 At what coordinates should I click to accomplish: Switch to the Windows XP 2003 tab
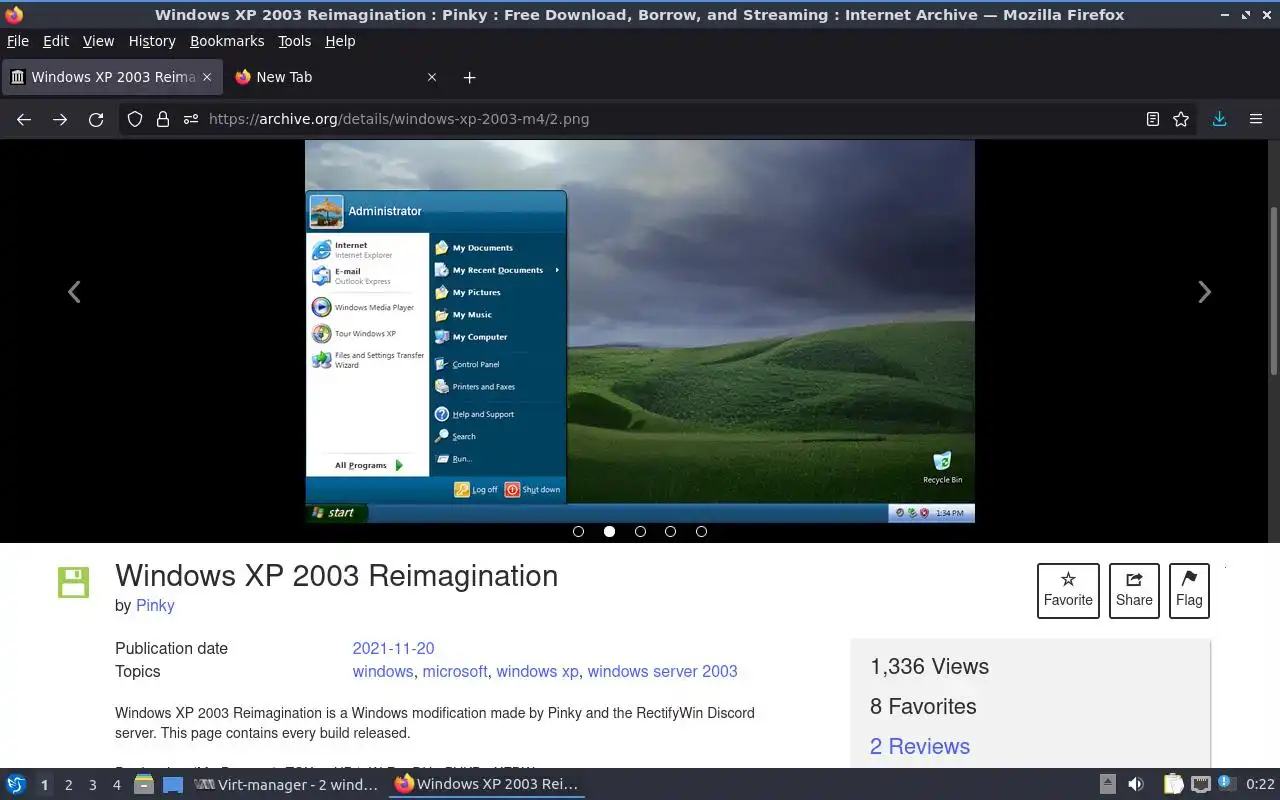[x=111, y=77]
